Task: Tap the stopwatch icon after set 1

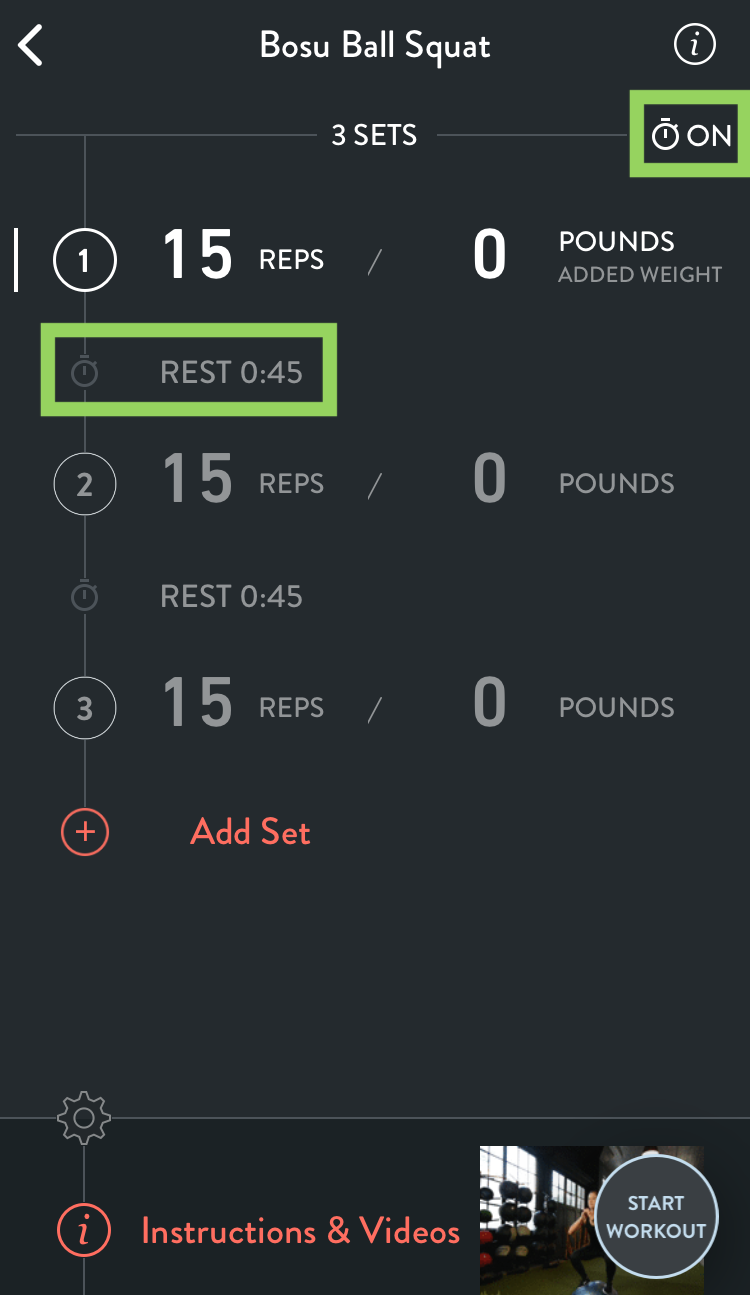Action: tap(85, 373)
